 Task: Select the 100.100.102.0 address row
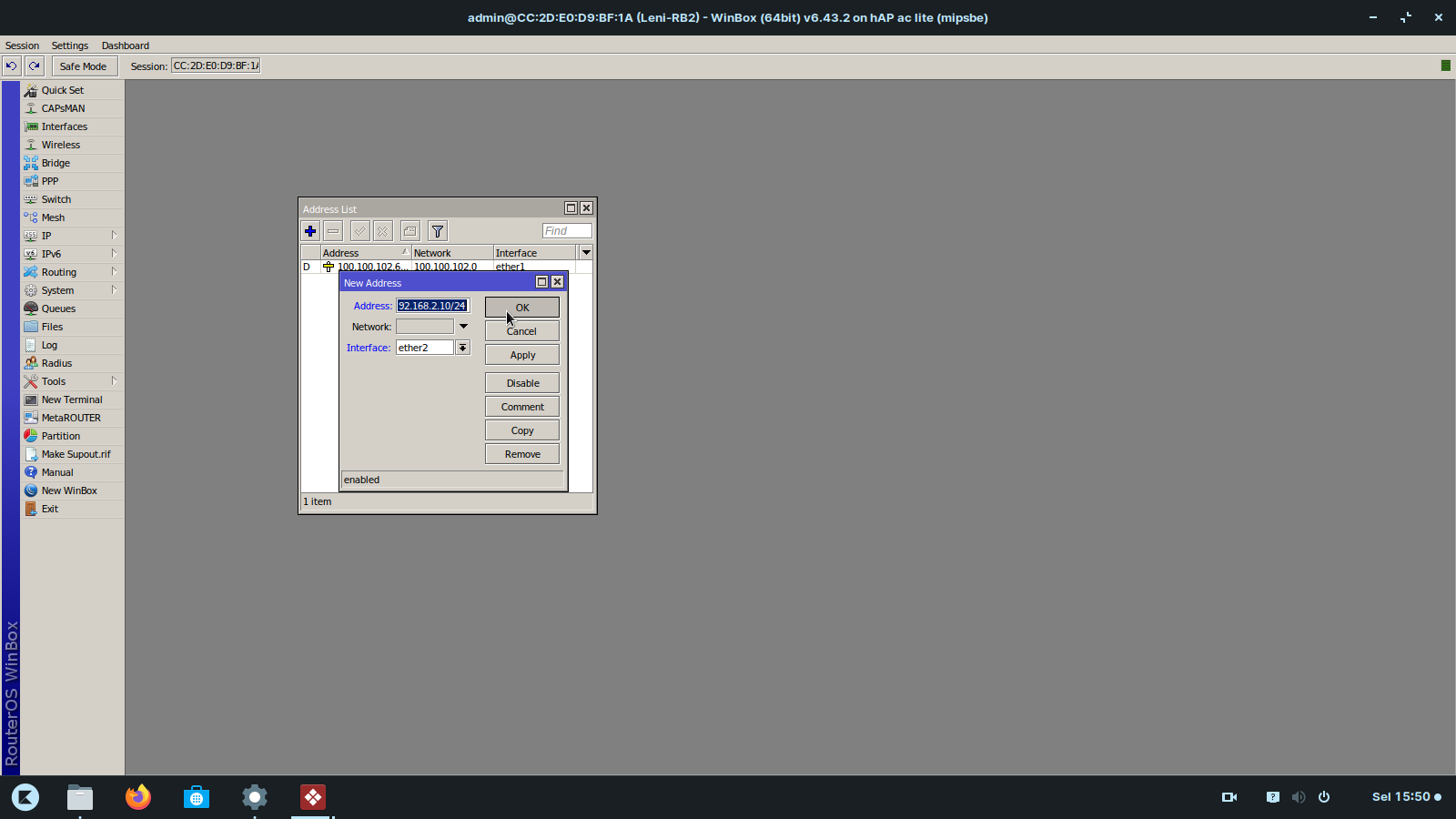(447, 267)
